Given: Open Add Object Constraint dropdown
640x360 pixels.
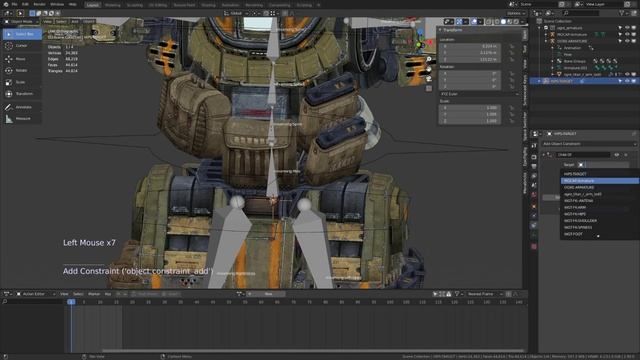Looking at the screenshot, I should click(x=589, y=144).
